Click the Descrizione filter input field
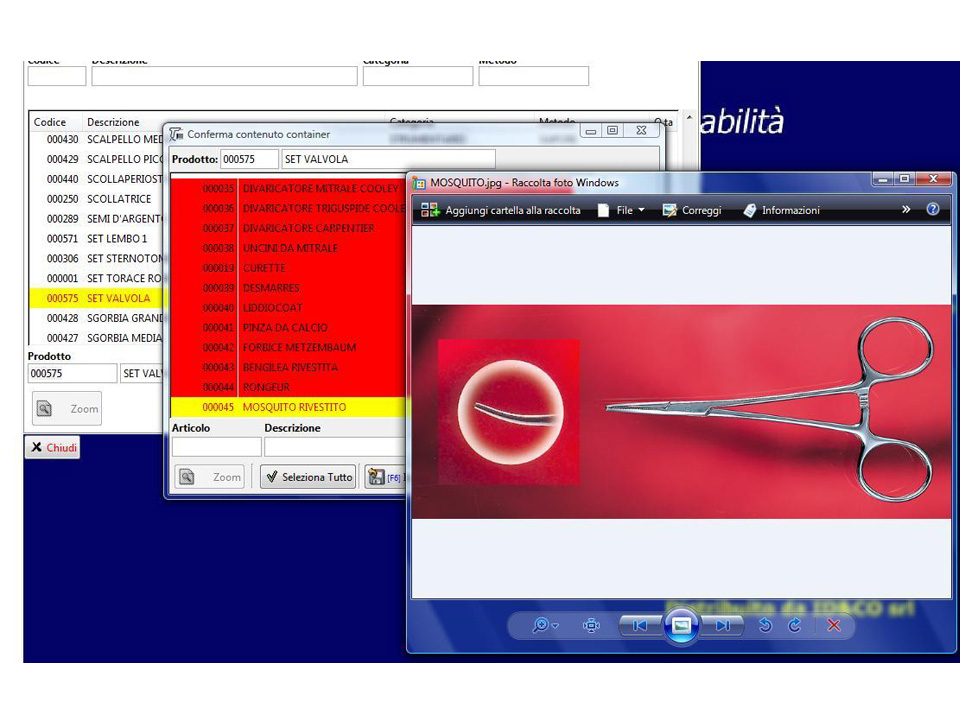960x720 pixels. [225, 77]
